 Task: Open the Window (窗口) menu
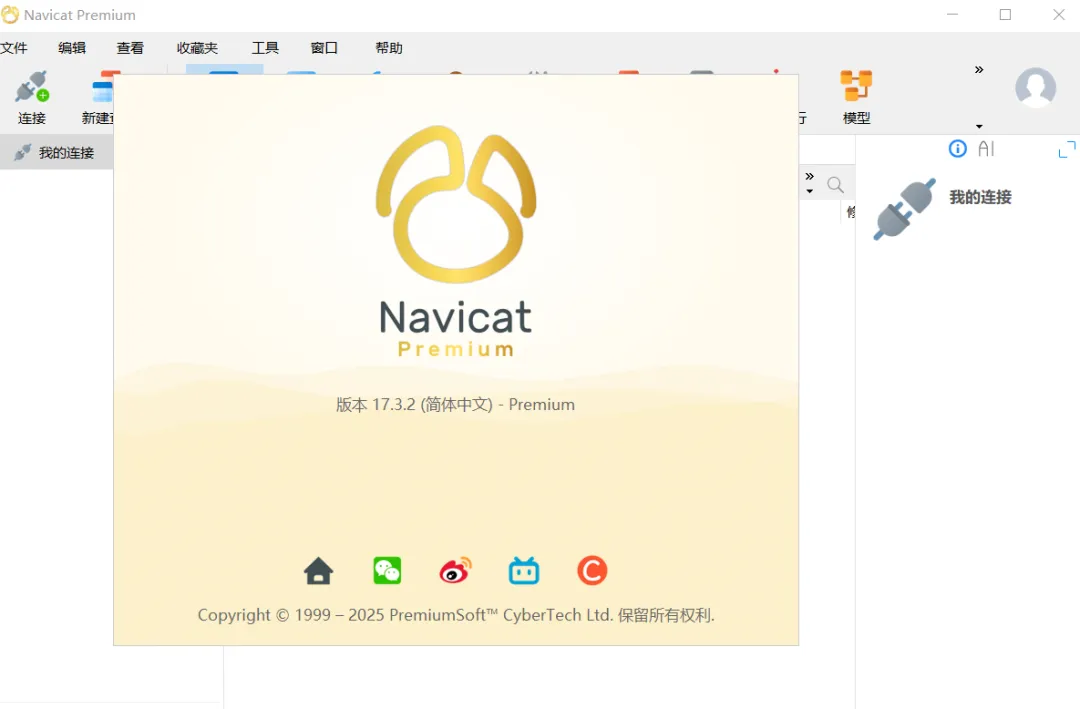(x=324, y=48)
